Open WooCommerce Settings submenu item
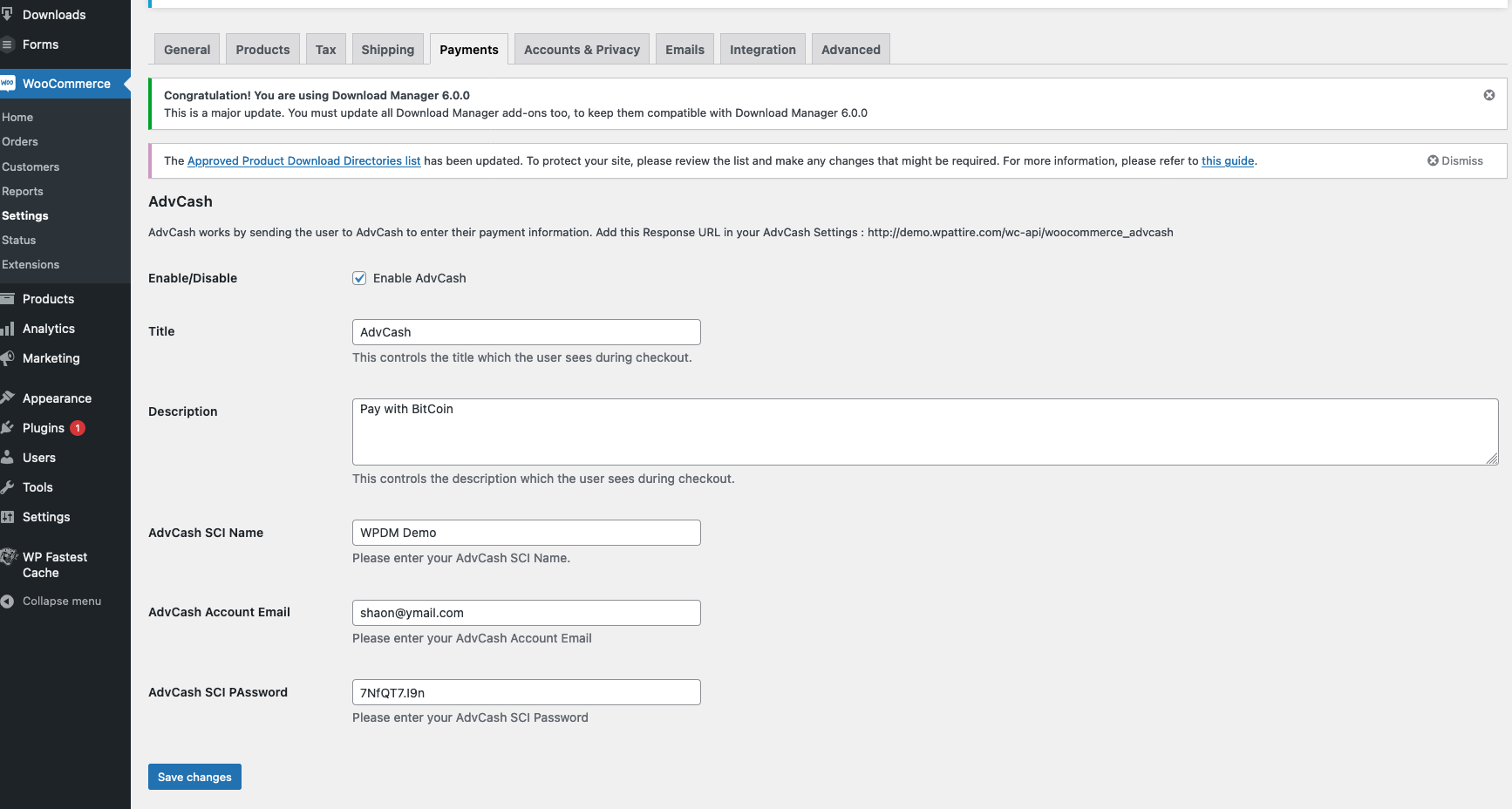The width and height of the screenshot is (1512, 809). point(25,216)
